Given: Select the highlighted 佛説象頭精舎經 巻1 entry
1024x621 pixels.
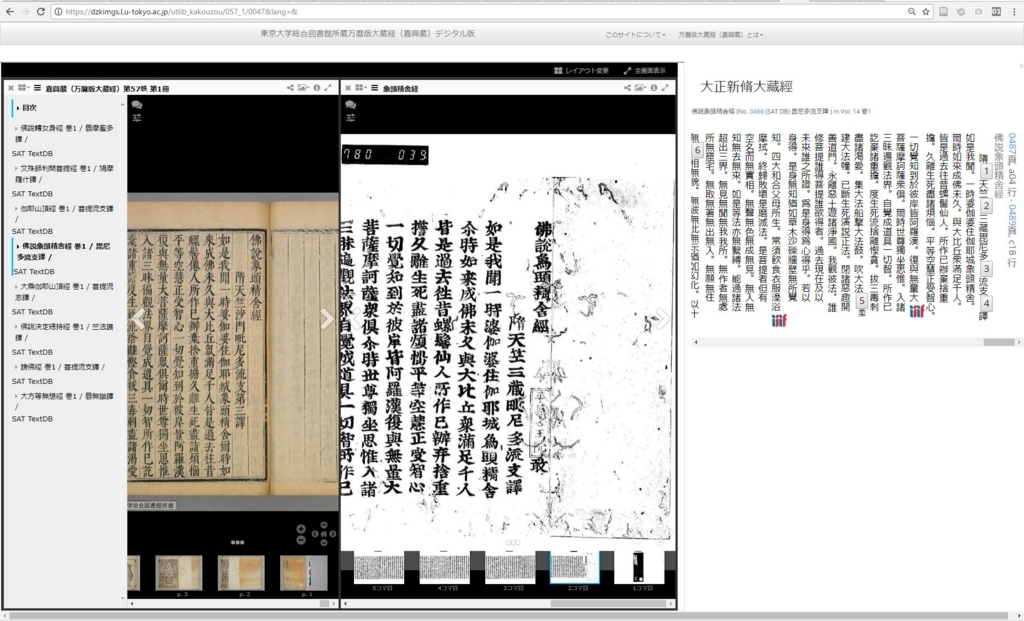Looking at the screenshot, I should click(64, 251).
